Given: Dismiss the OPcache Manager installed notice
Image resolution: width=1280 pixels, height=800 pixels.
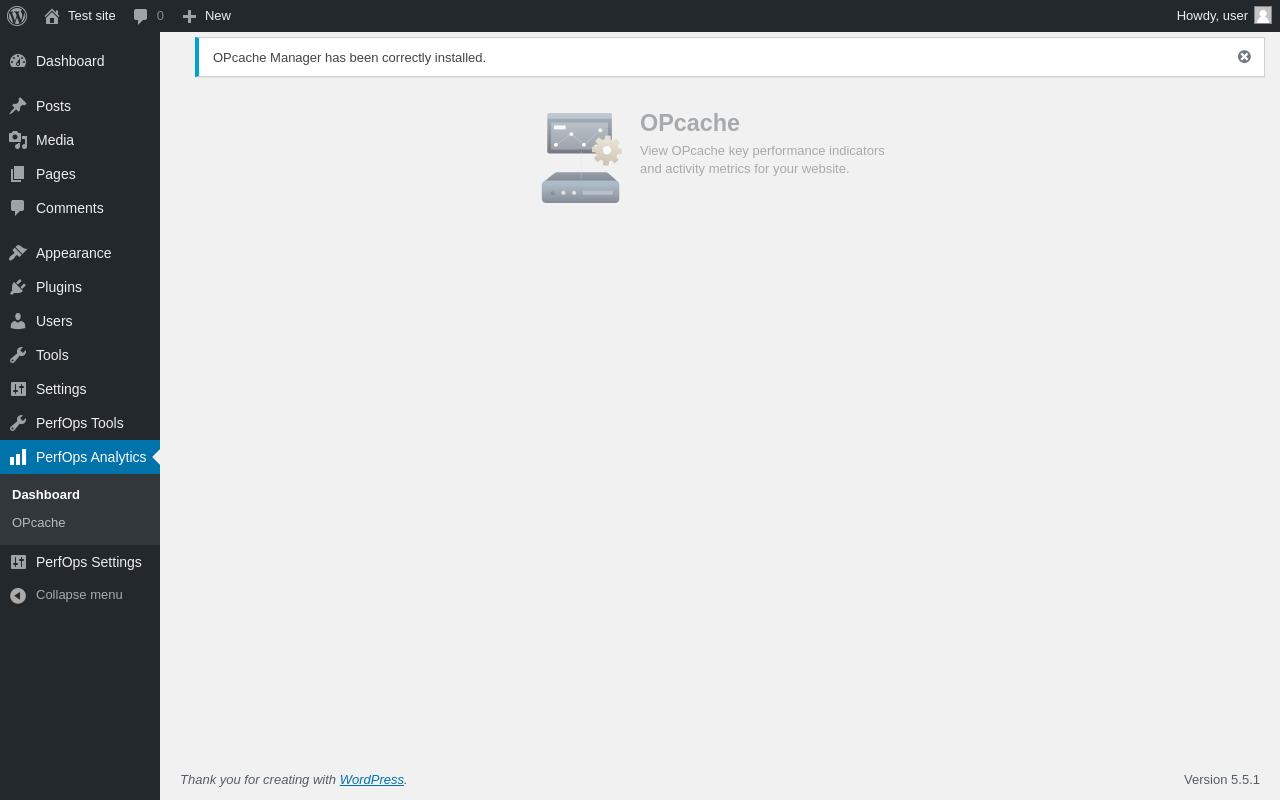Looking at the screenshot, I should pos(1244,57).
